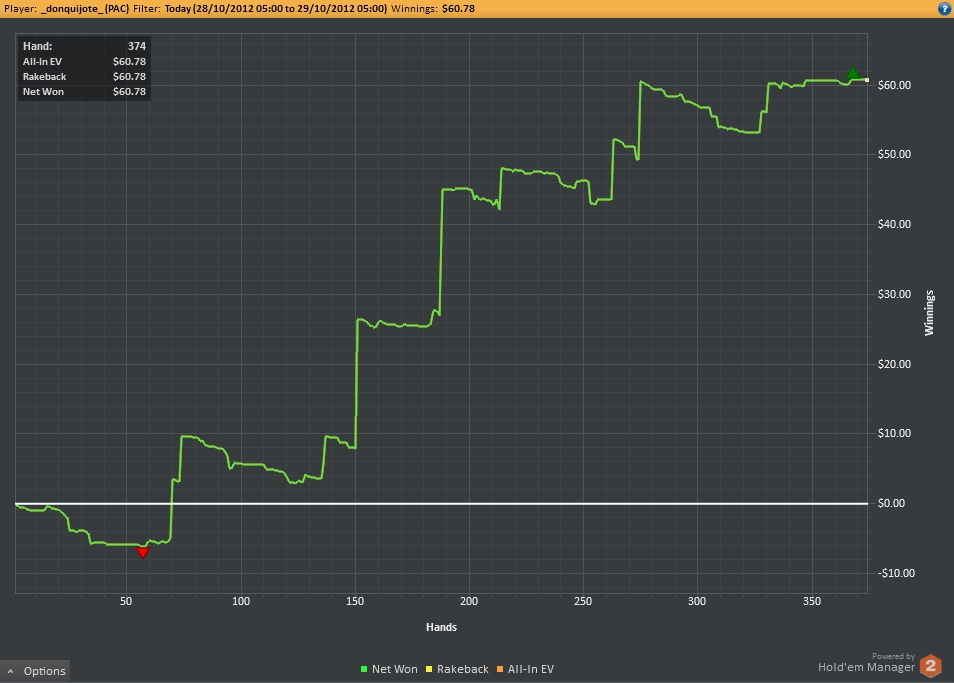The height and width of the screenshot is (683, 954).
Task: Click the blue help question mark icon
Action: 943,8
